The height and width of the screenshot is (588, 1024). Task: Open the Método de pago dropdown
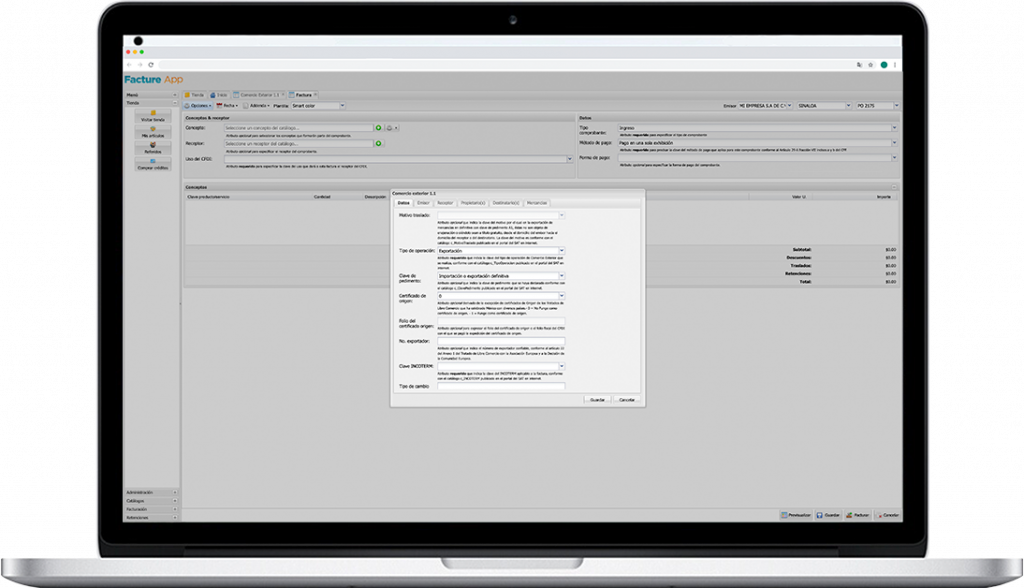point(894,143)
